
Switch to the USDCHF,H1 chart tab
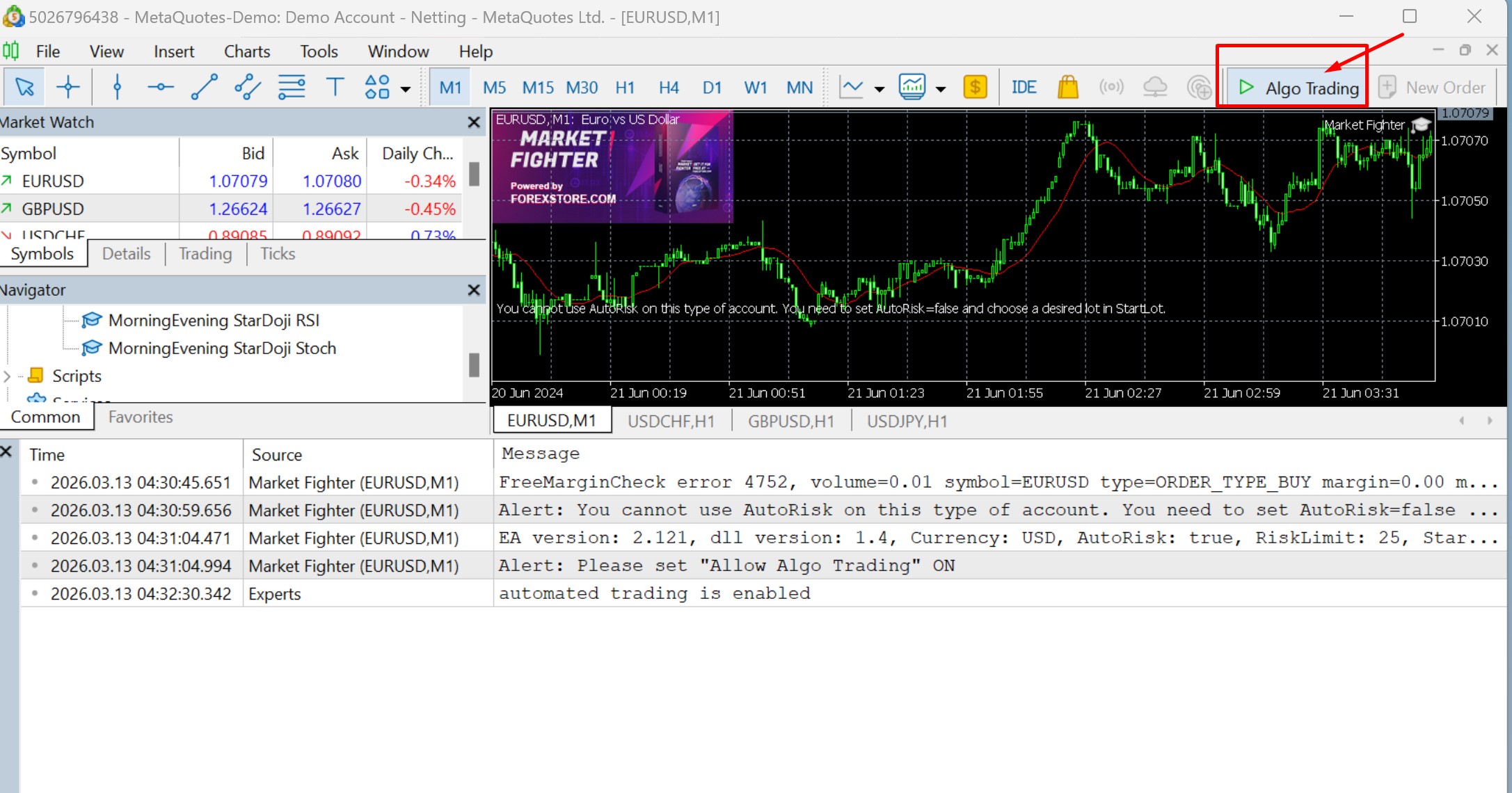(x=670, y=420)
